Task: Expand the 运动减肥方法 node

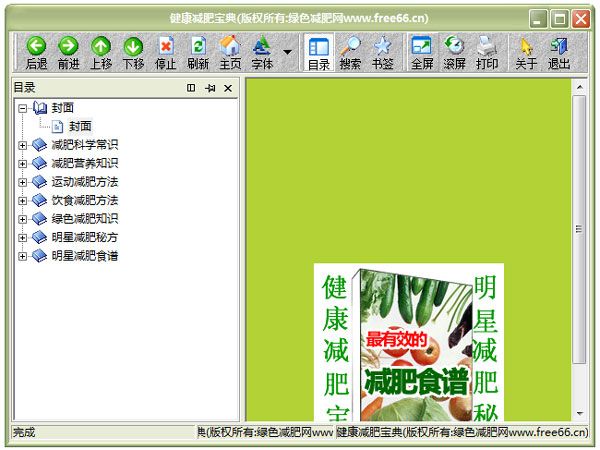Action: [23, 182]
